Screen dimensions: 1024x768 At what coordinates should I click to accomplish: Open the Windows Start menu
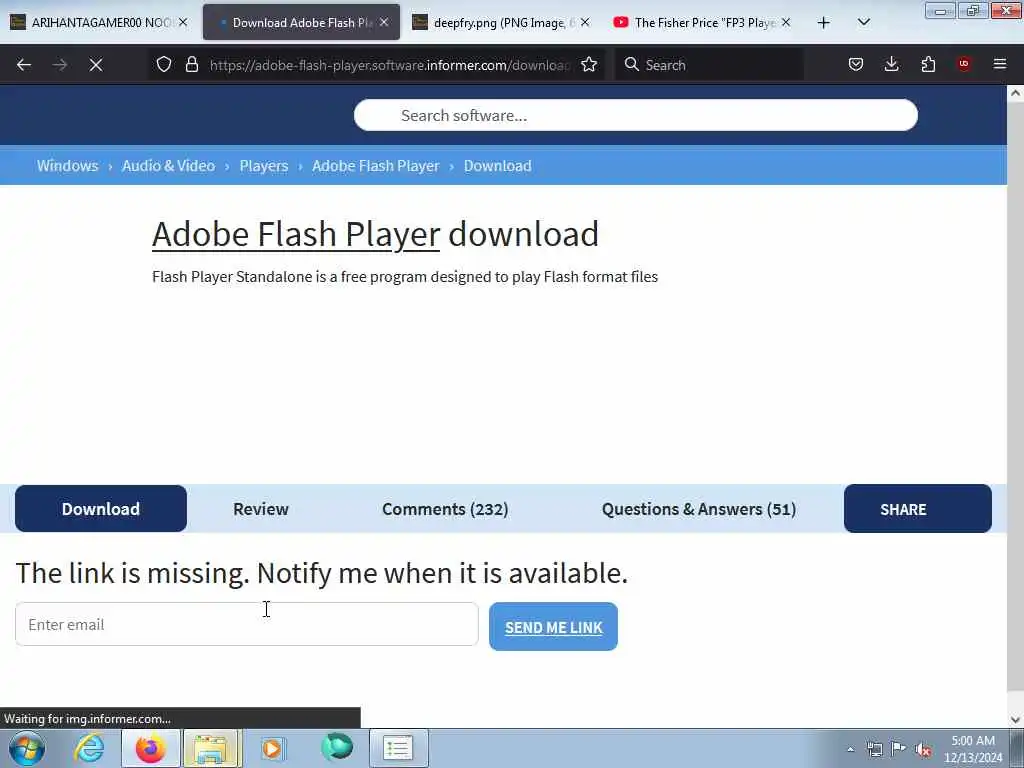(x=27, y=748)
